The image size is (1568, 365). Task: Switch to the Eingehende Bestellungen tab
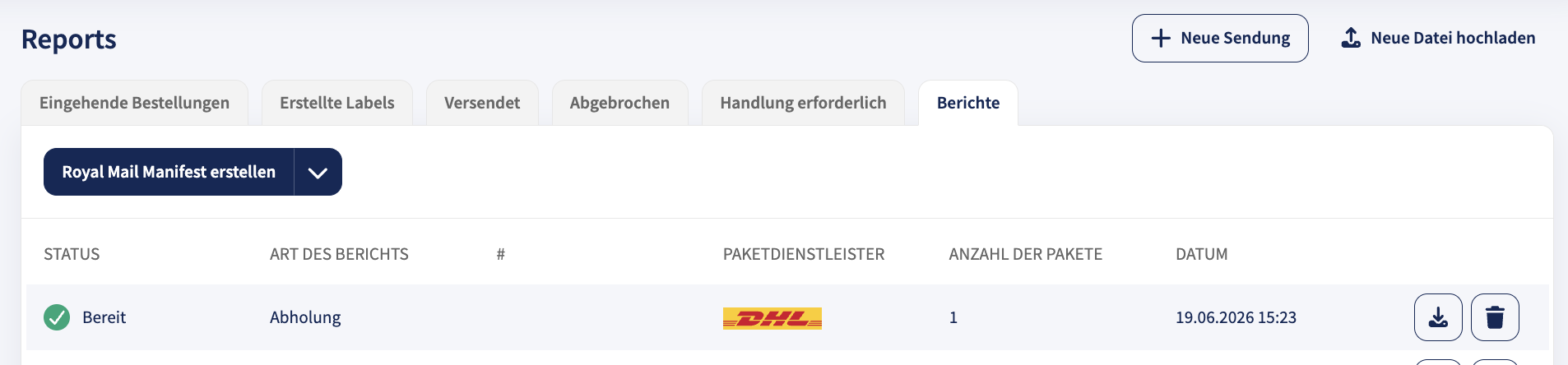(134, 103)
